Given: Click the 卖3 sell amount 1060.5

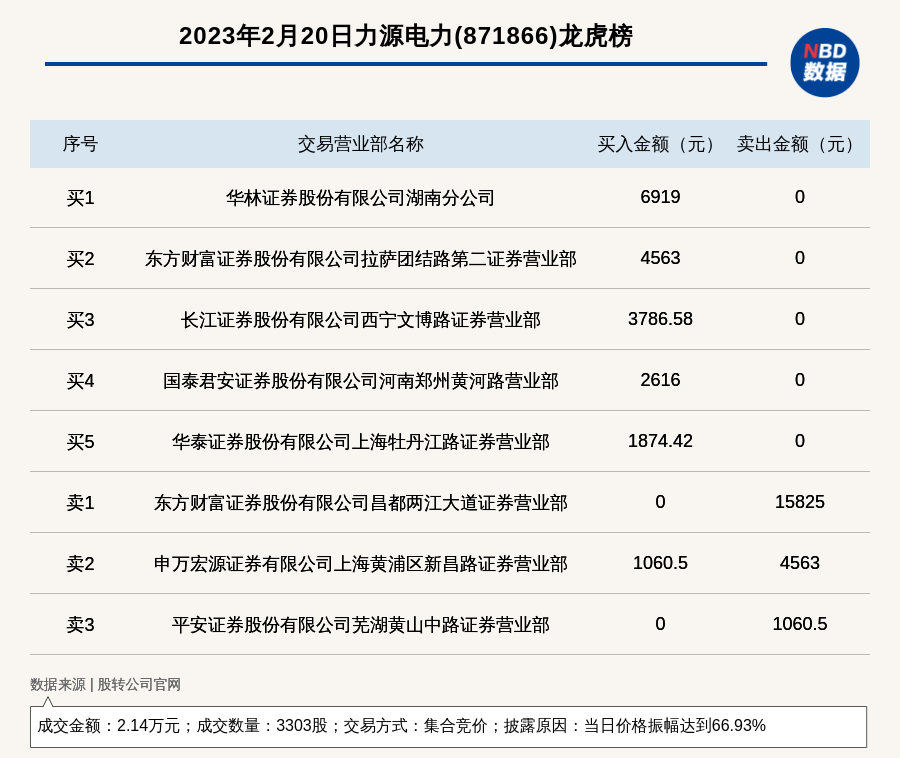Looking at the screenshot, I should (x=800, y=623).
